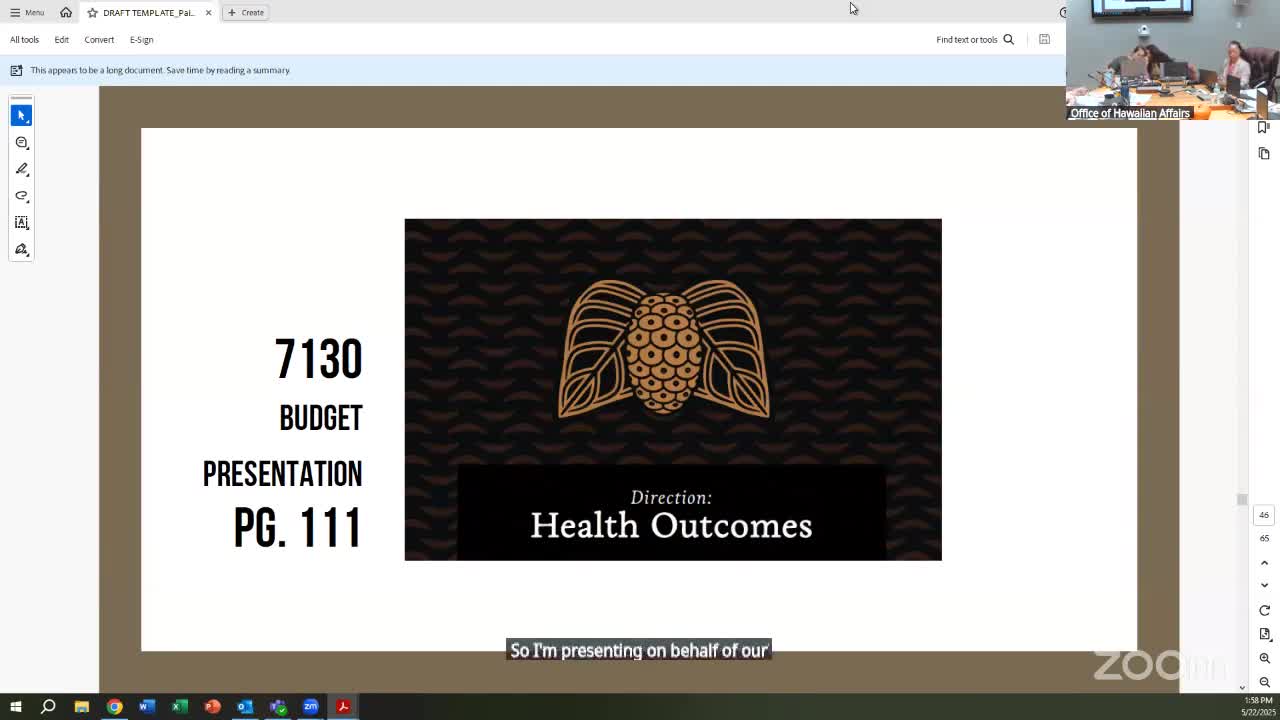The image size is (1280, 720).
Task: Open Windows taskbar search
Action: [48, 707]
